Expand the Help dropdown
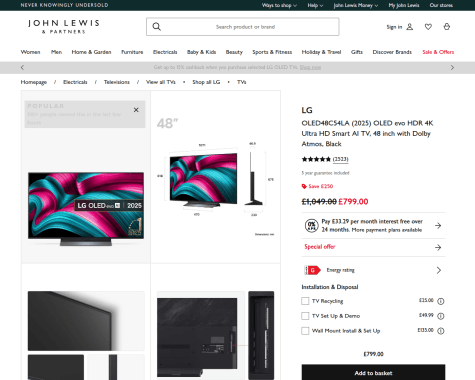Screen dimensions: 475x380 pos(315,5)
